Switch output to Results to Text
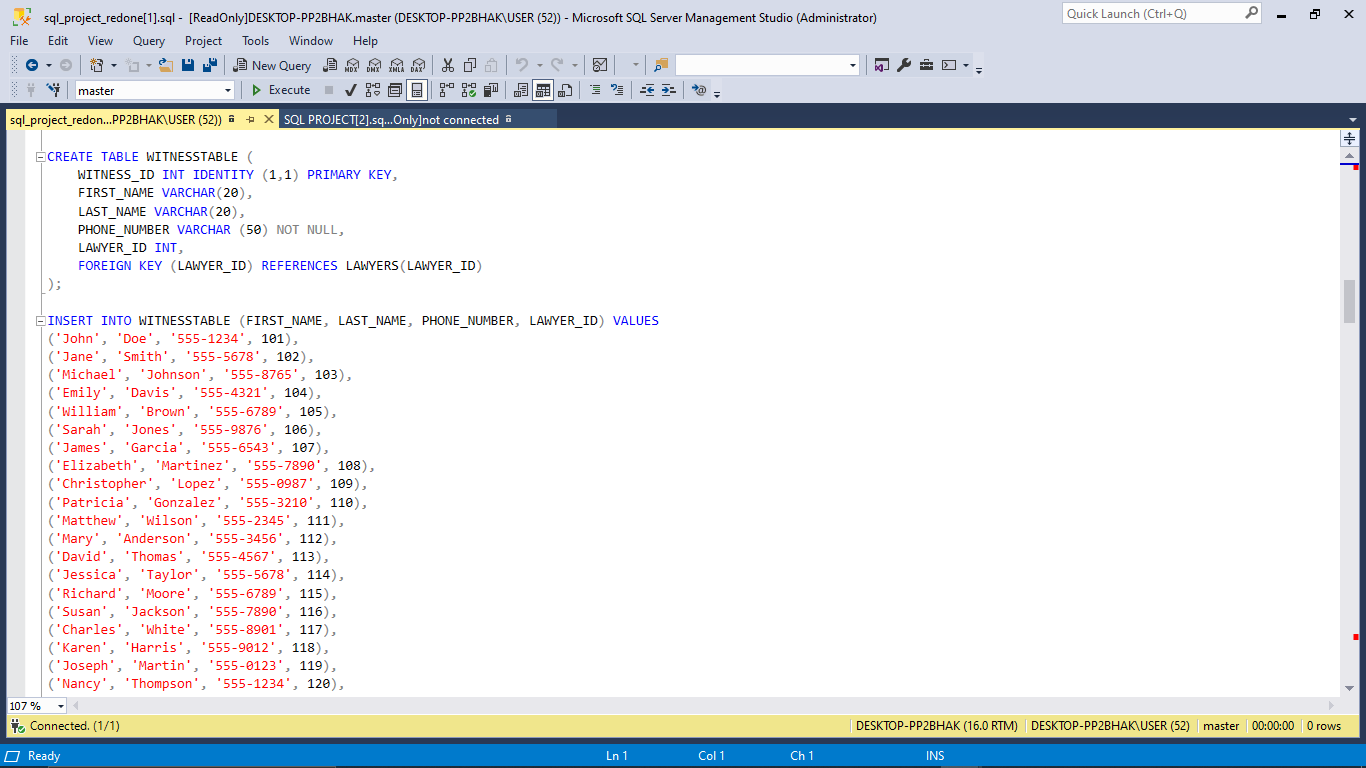 click(520, 90)
